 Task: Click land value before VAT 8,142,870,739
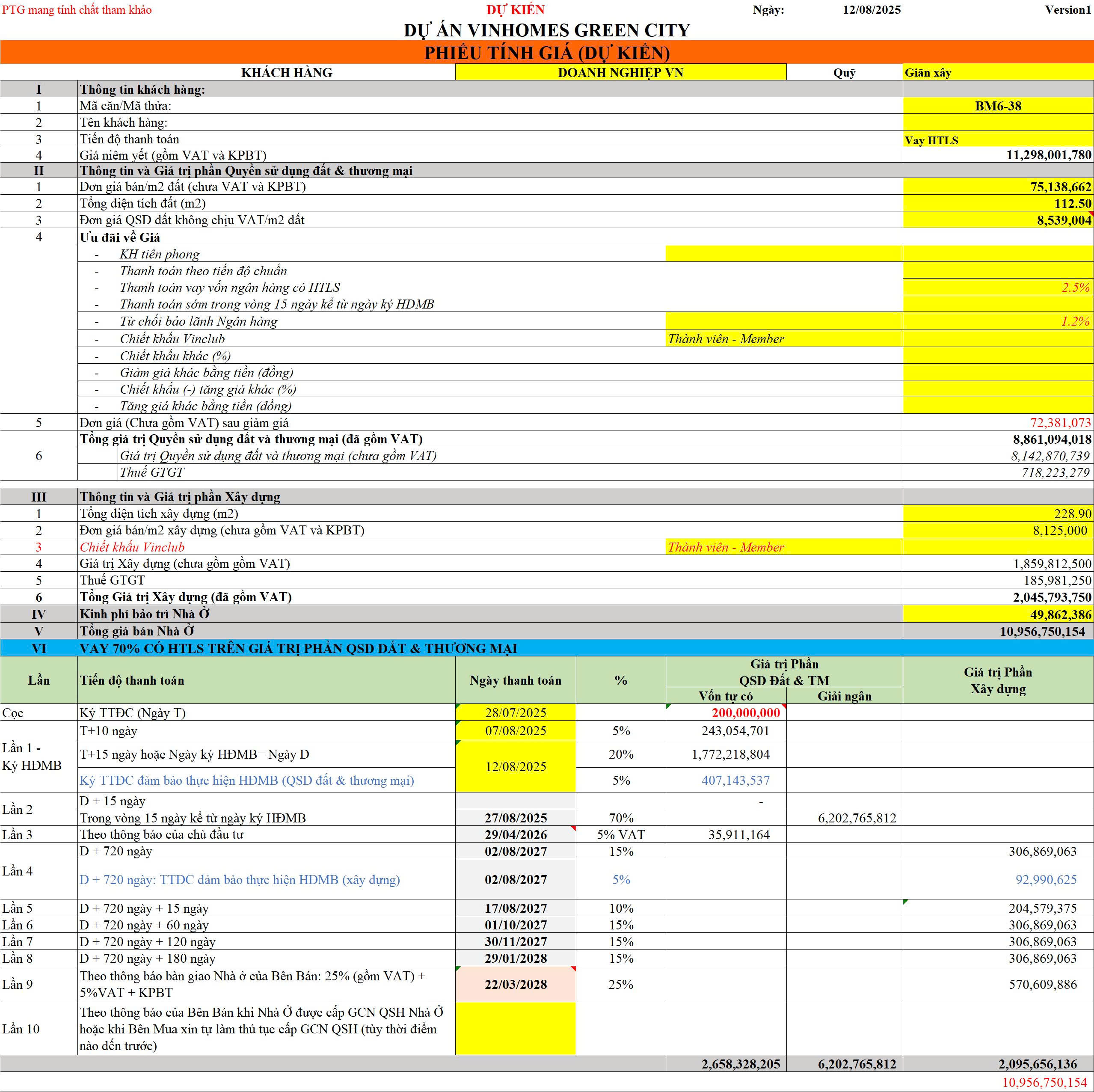click(1050, 456)
